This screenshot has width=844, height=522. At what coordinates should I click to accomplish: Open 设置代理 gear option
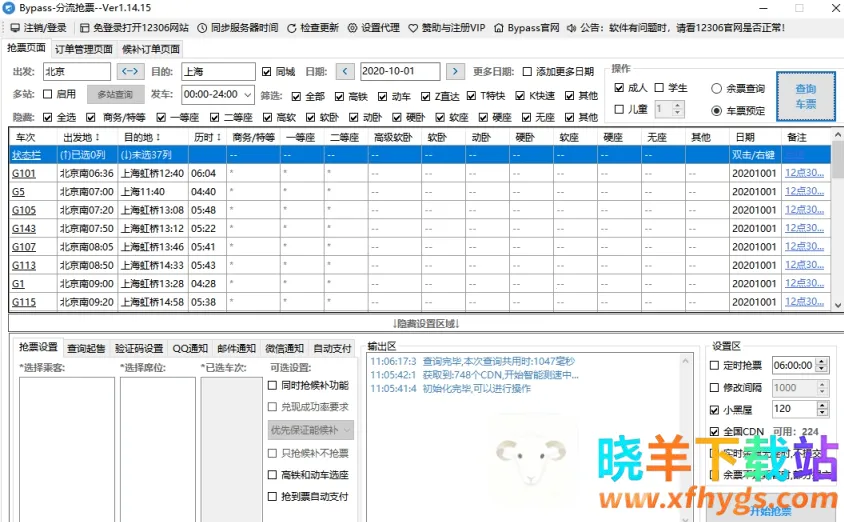(353, 28)
